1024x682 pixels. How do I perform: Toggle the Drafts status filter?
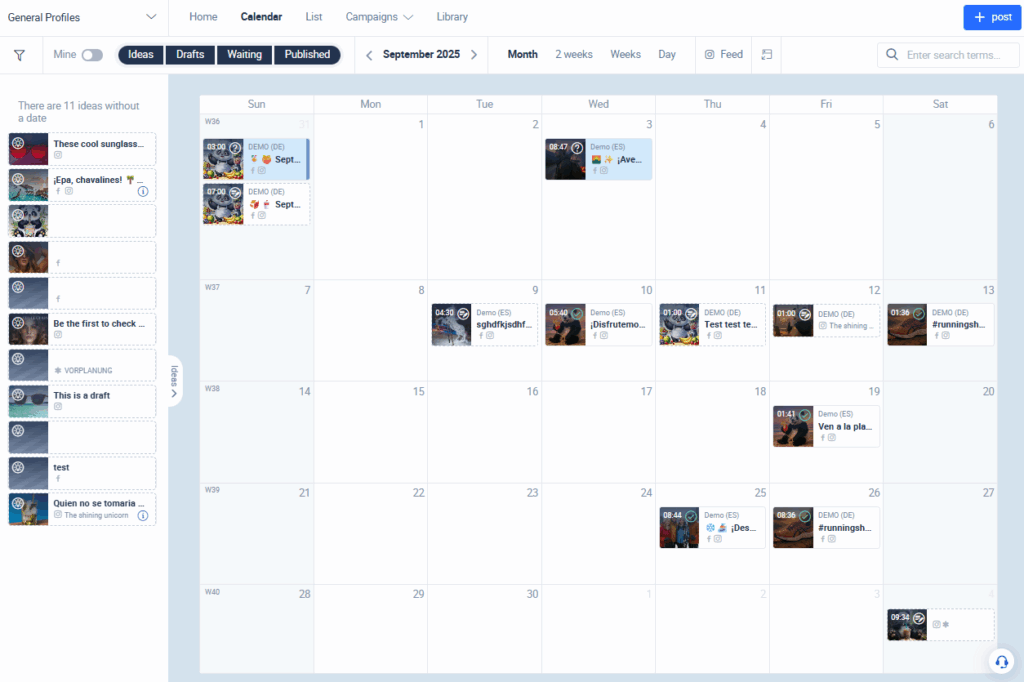tap(190, 54)
